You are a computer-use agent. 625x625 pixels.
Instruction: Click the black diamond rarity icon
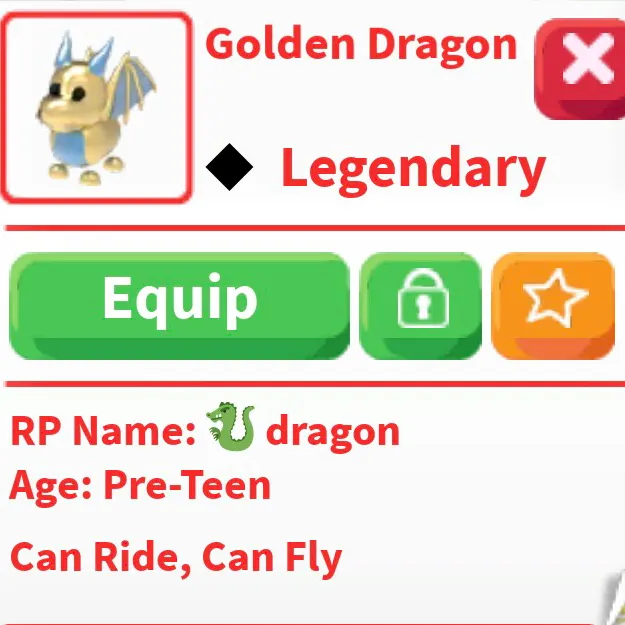pos(229,167)
